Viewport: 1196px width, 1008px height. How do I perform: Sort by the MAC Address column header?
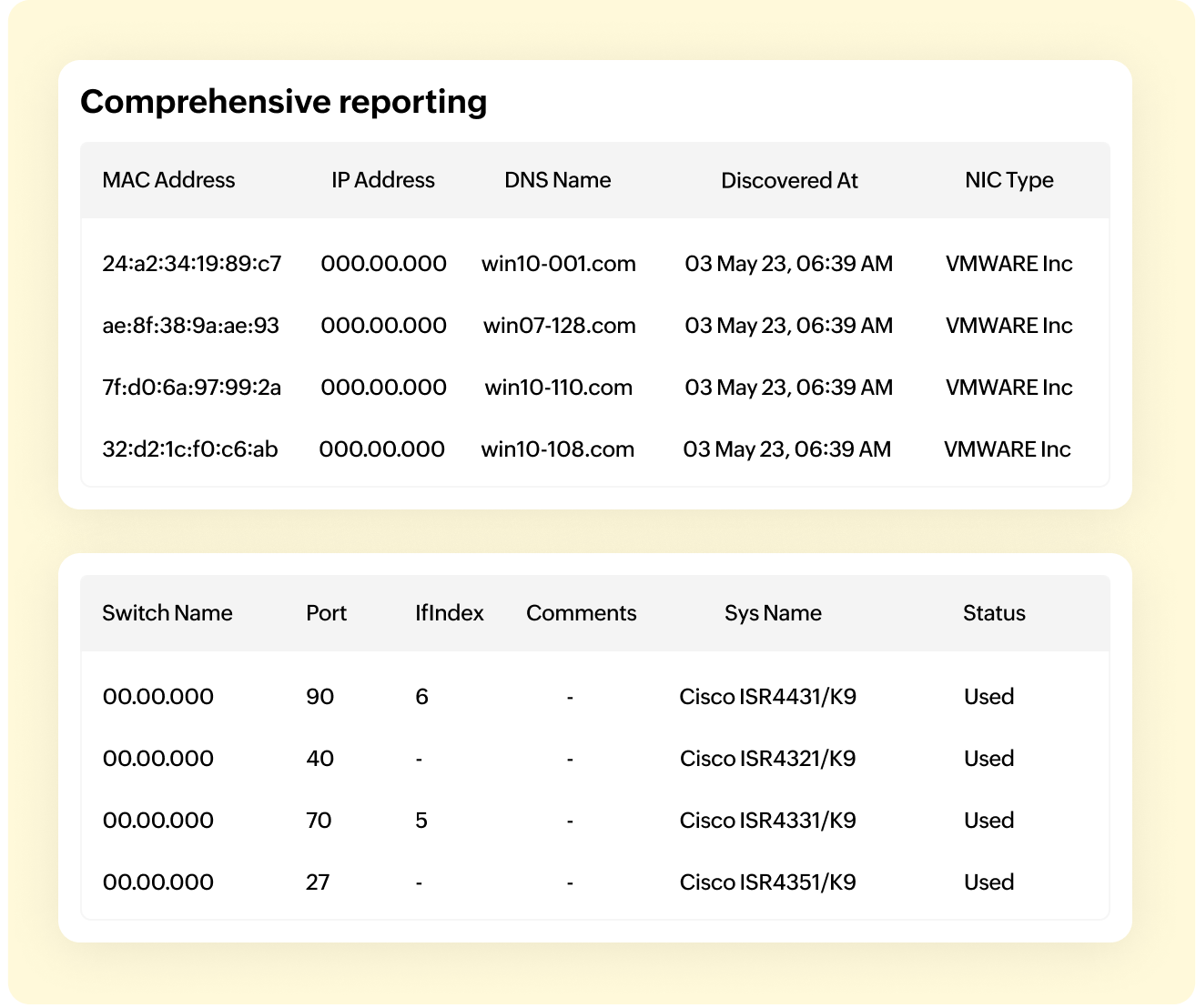(x=168, y=180)
